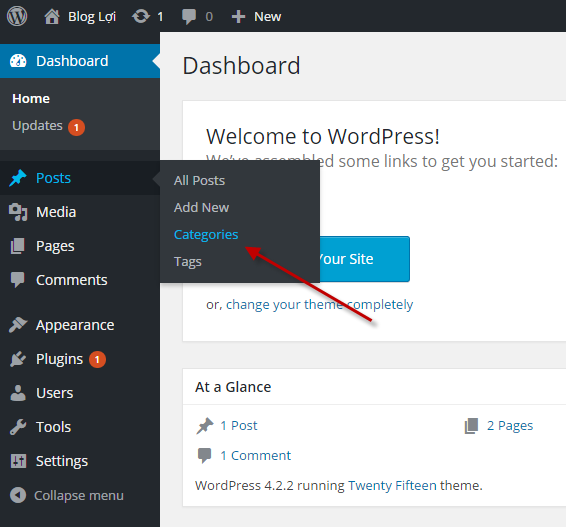
Task: Click the Appearance paintbrush icon
Action: pos(18,325)
